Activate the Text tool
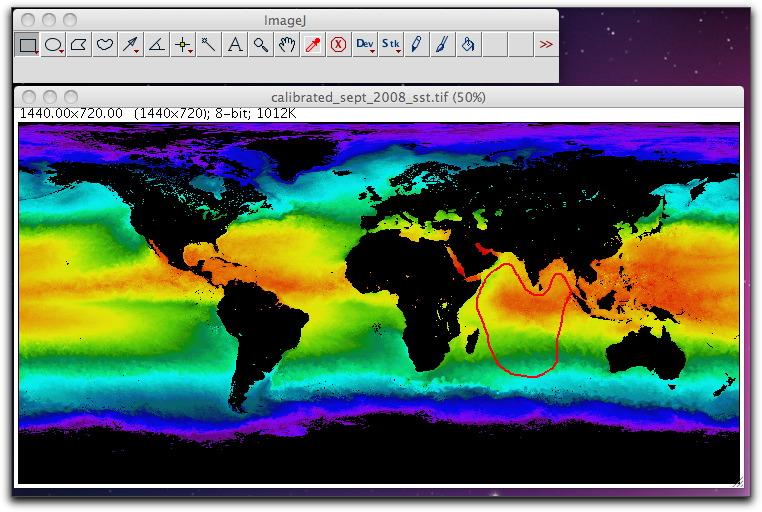This screenshot has width=762, height=512. point(235,45)
